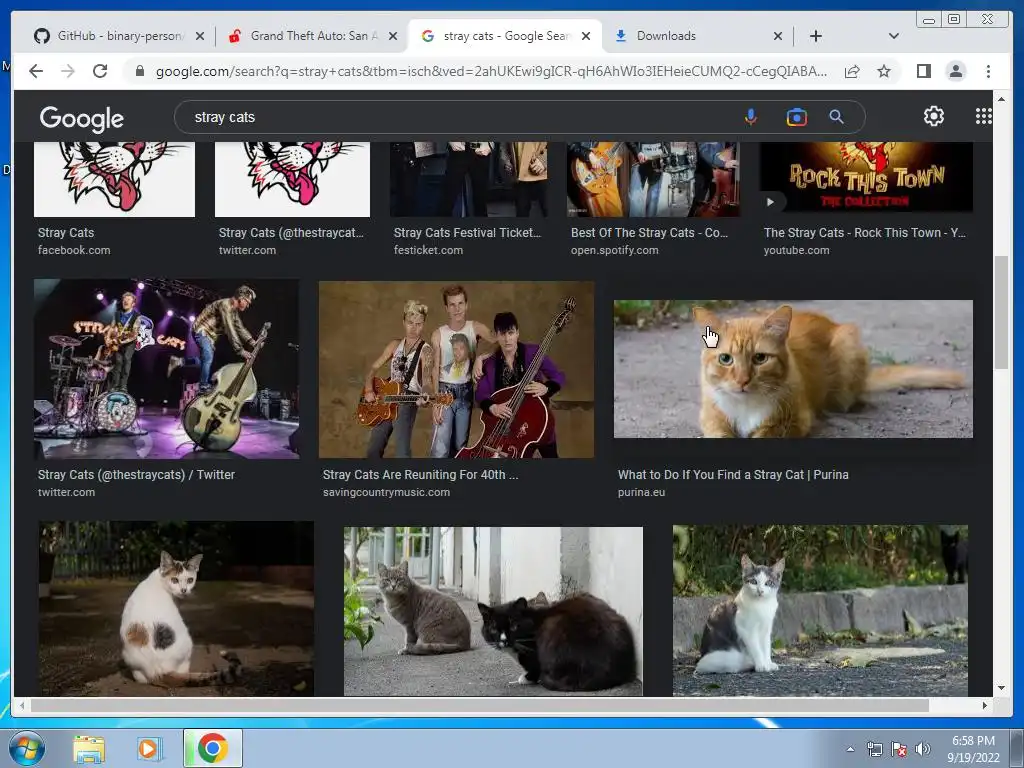The image size is (1024, 768).
Task: Open What to Do If You Find a Stray Cat Purina
Action: pyautogui.click(x=733, y=475)
